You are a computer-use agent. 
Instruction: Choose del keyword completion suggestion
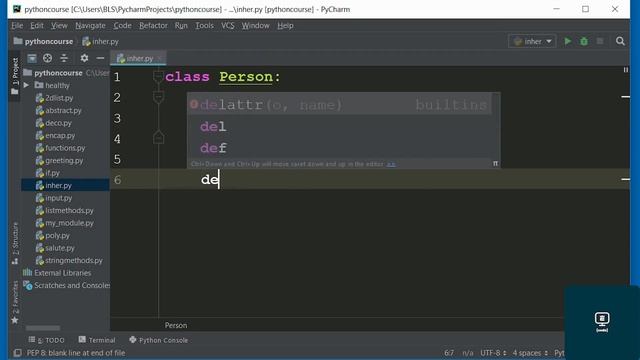click(340, 127)
